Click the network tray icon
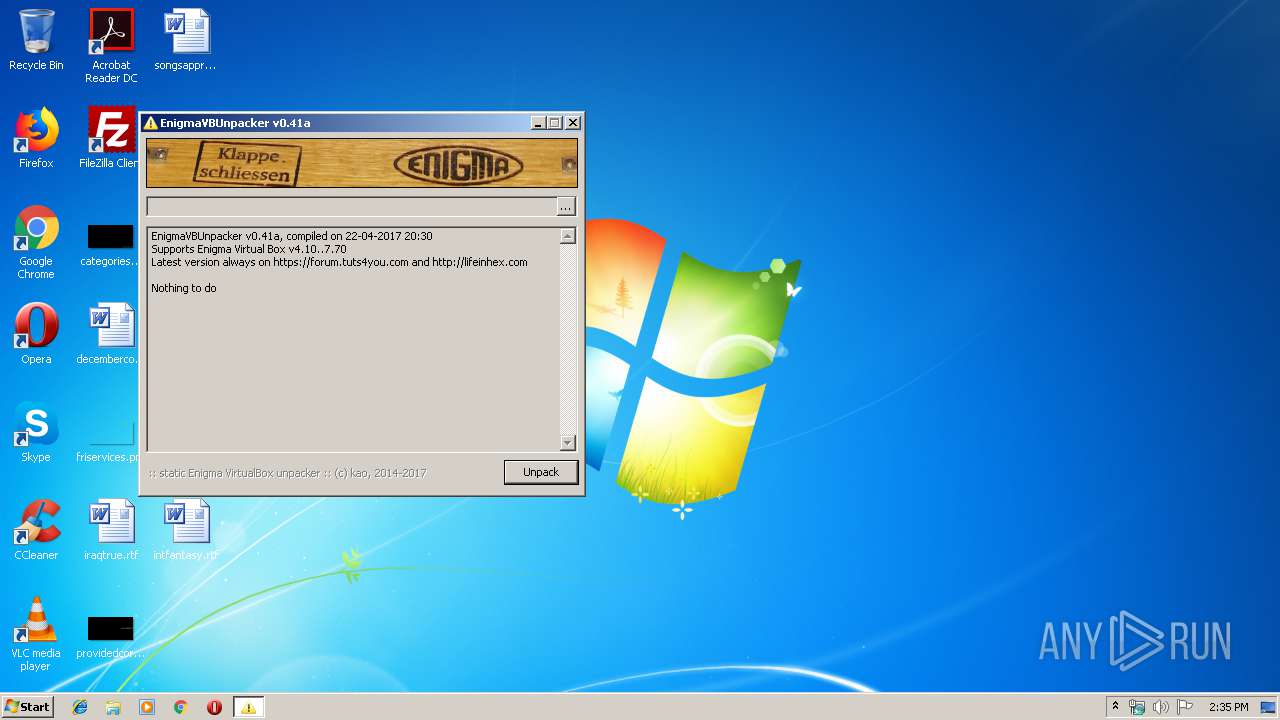Image resolution: width=1280 pixels, height=720 pixels. click(1137, 707)
